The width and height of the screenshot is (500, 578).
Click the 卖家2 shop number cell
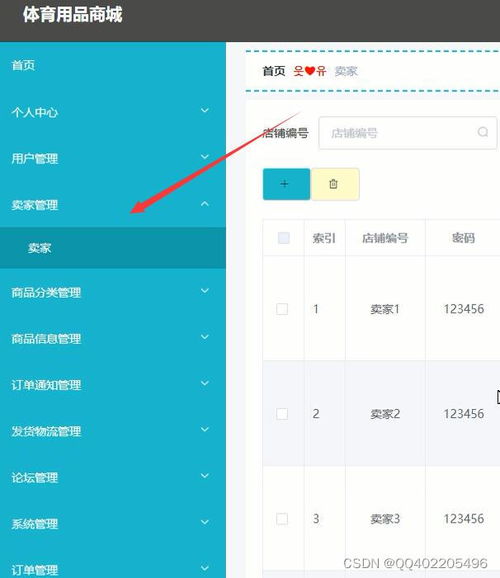pyautogui.click(x=385, y=414)
